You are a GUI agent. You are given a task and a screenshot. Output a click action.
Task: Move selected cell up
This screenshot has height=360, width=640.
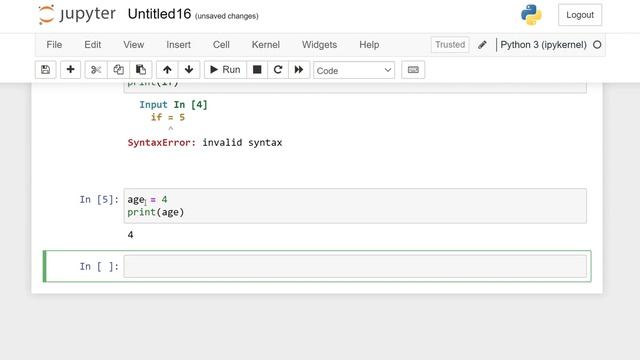(167, 70)
